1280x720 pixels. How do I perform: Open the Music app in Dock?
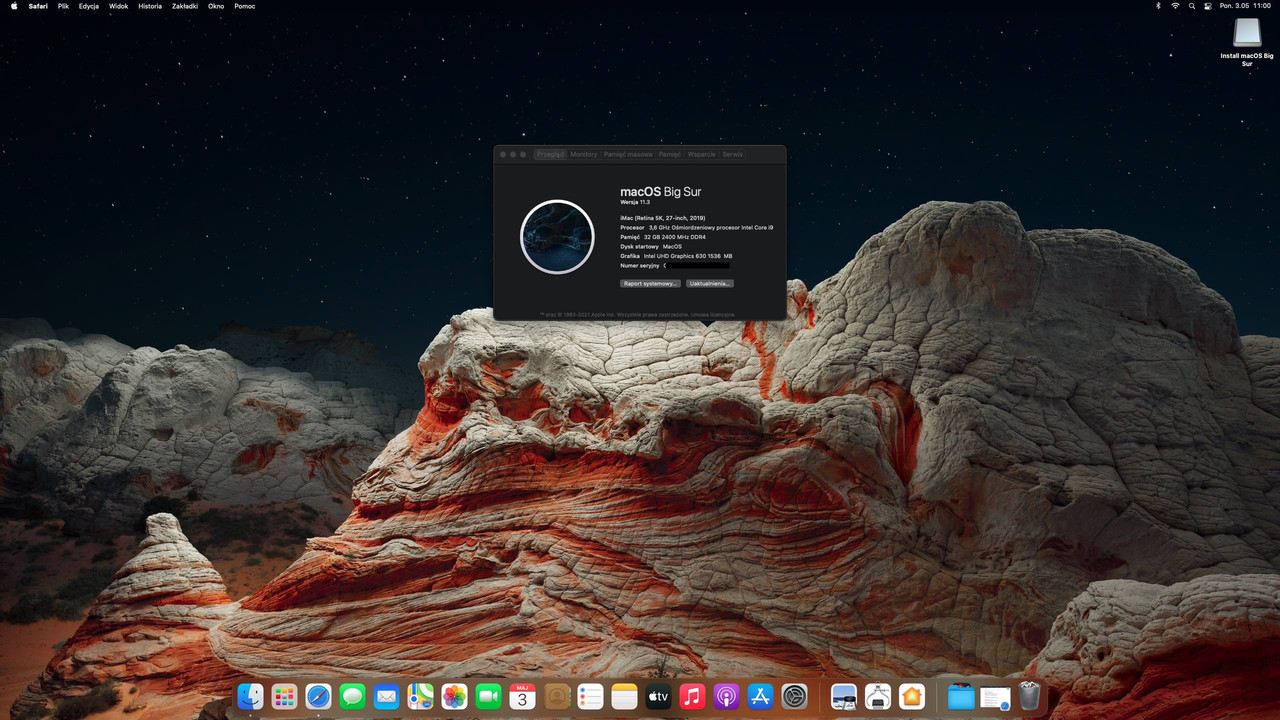point(692,697)
